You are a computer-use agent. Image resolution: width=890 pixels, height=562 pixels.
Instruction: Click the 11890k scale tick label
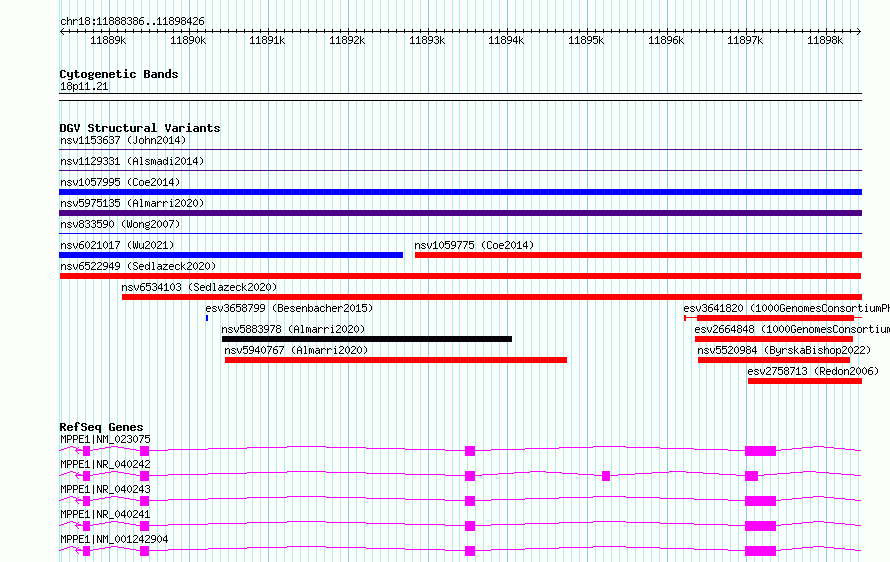(x=188, y=40)
